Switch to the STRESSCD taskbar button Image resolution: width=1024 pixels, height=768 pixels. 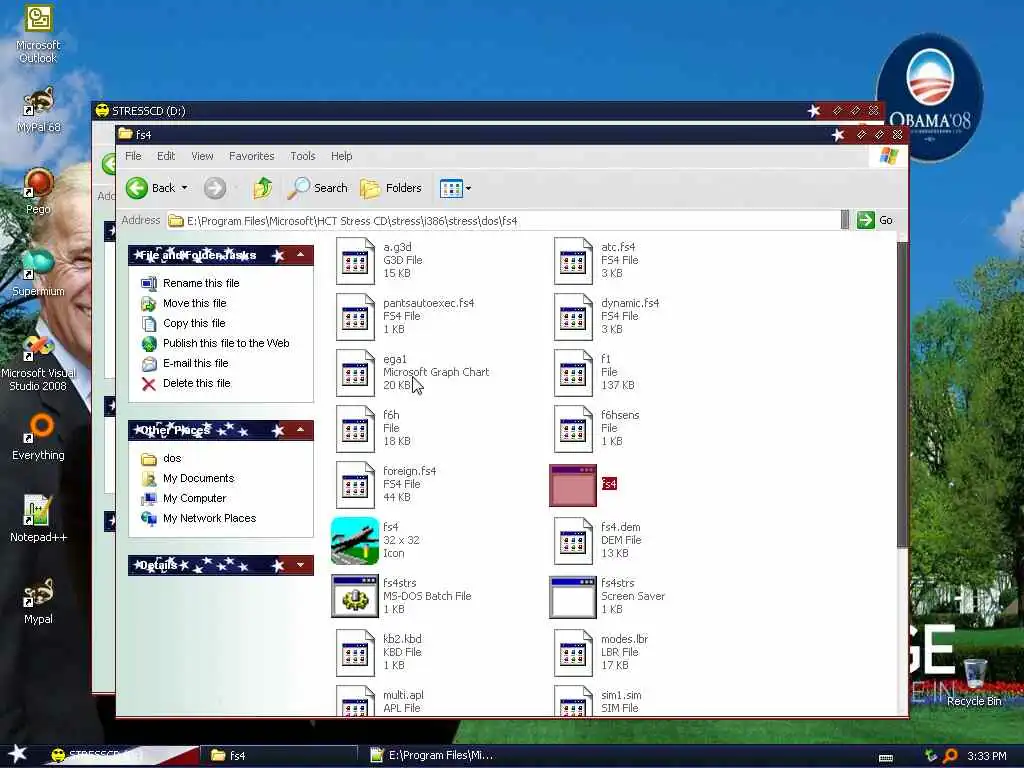coord(121,756)
